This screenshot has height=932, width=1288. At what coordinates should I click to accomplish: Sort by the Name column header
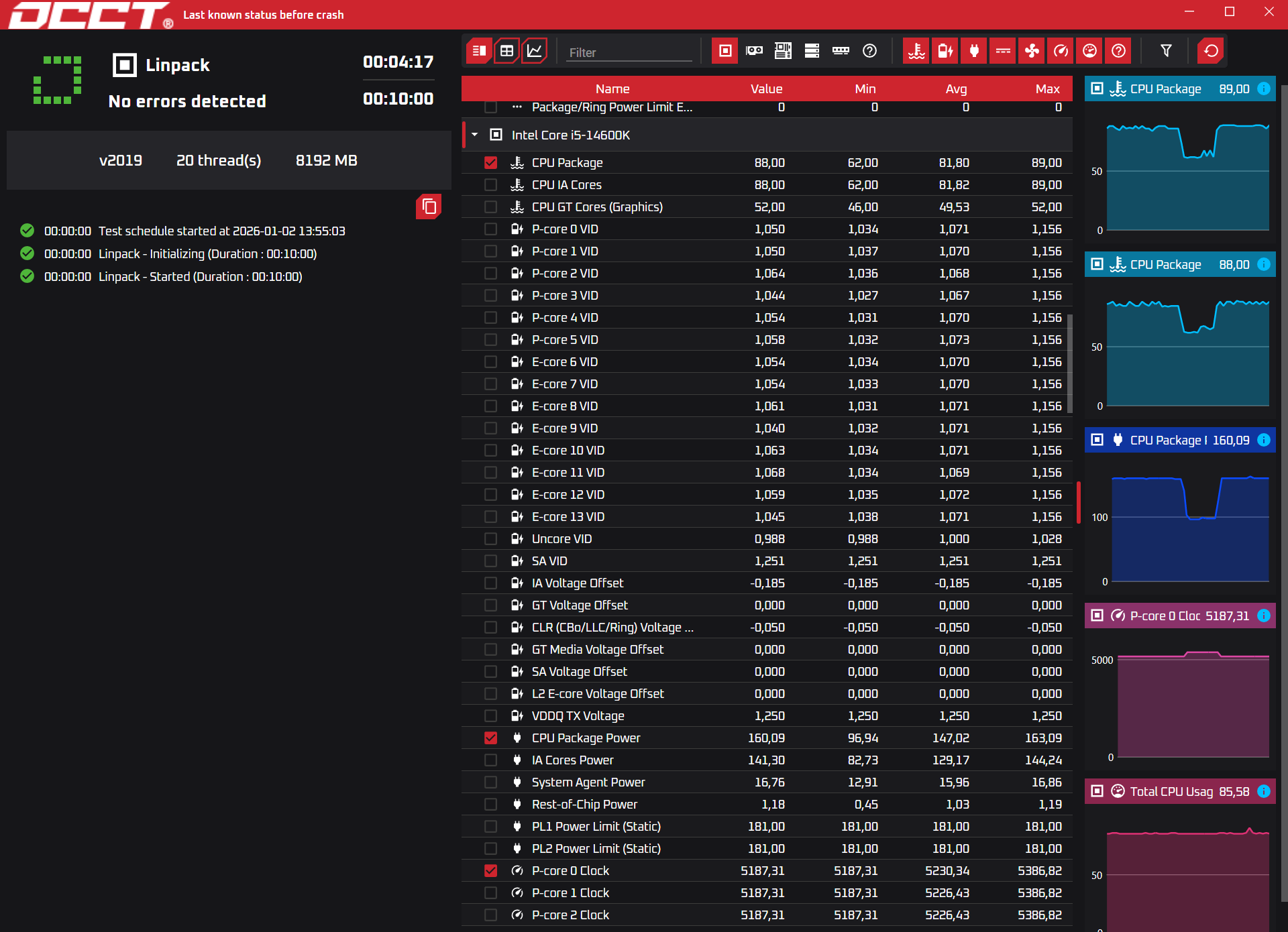(612, 89)
